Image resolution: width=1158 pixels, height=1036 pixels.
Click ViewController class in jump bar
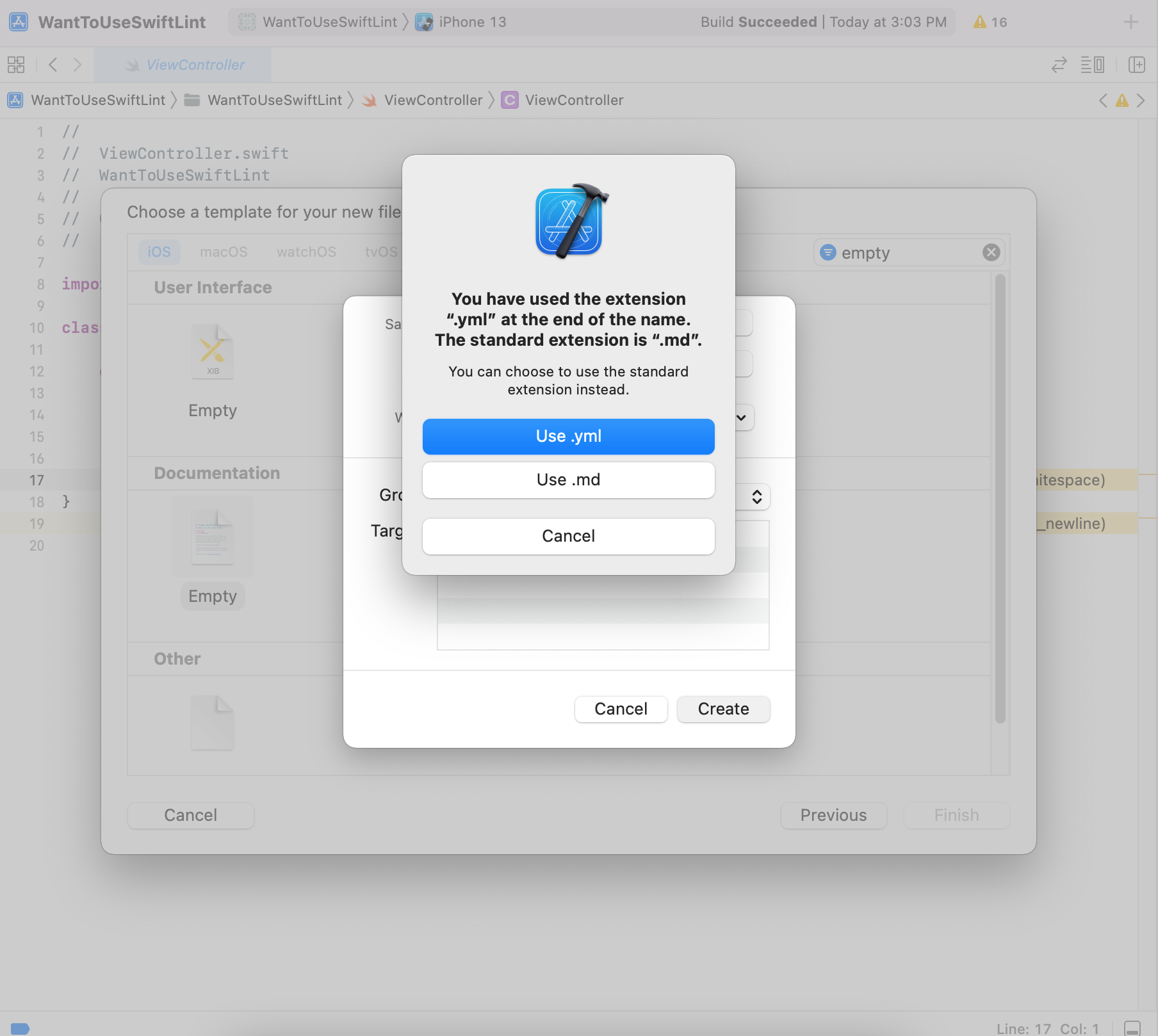(x=574, y=100)
